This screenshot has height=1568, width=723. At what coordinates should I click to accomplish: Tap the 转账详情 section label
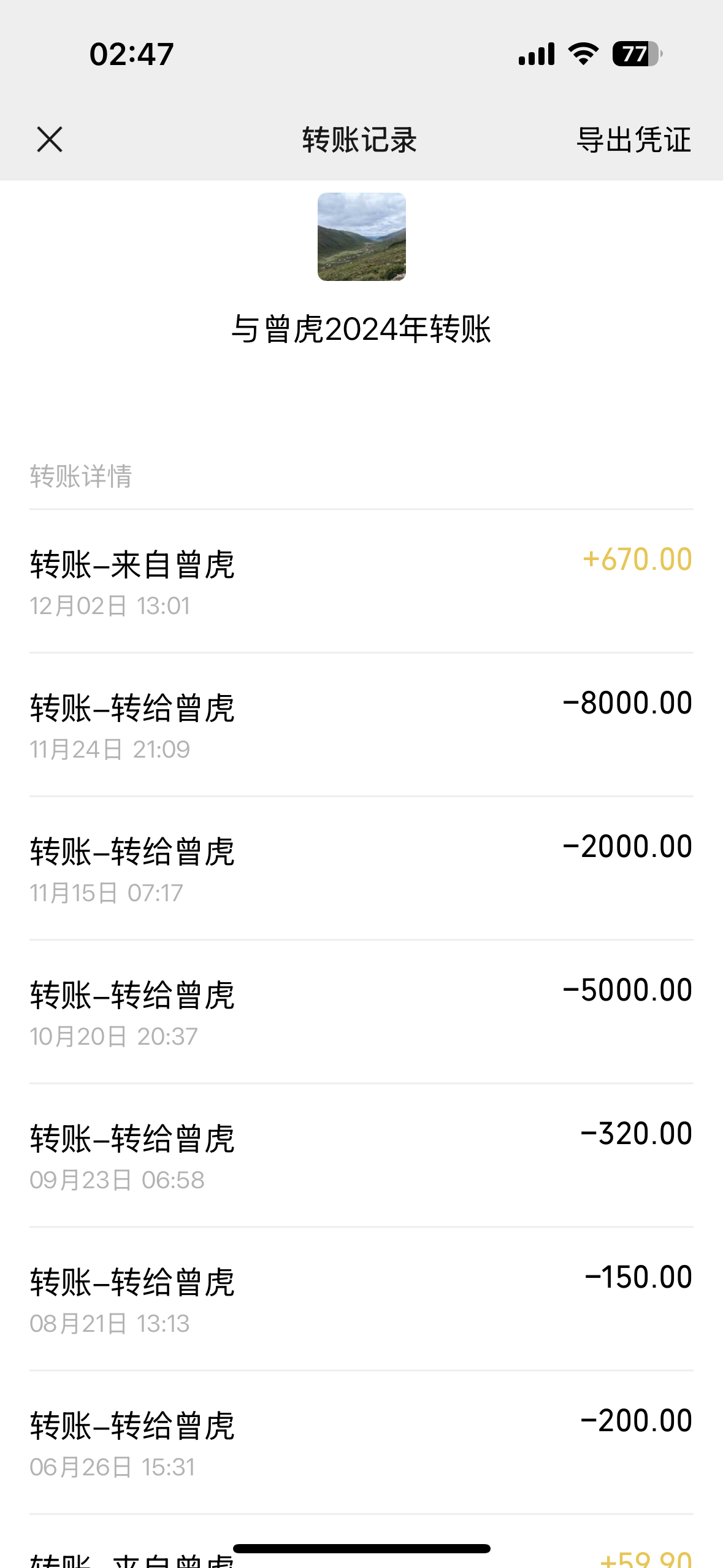[x=81, y=476]
